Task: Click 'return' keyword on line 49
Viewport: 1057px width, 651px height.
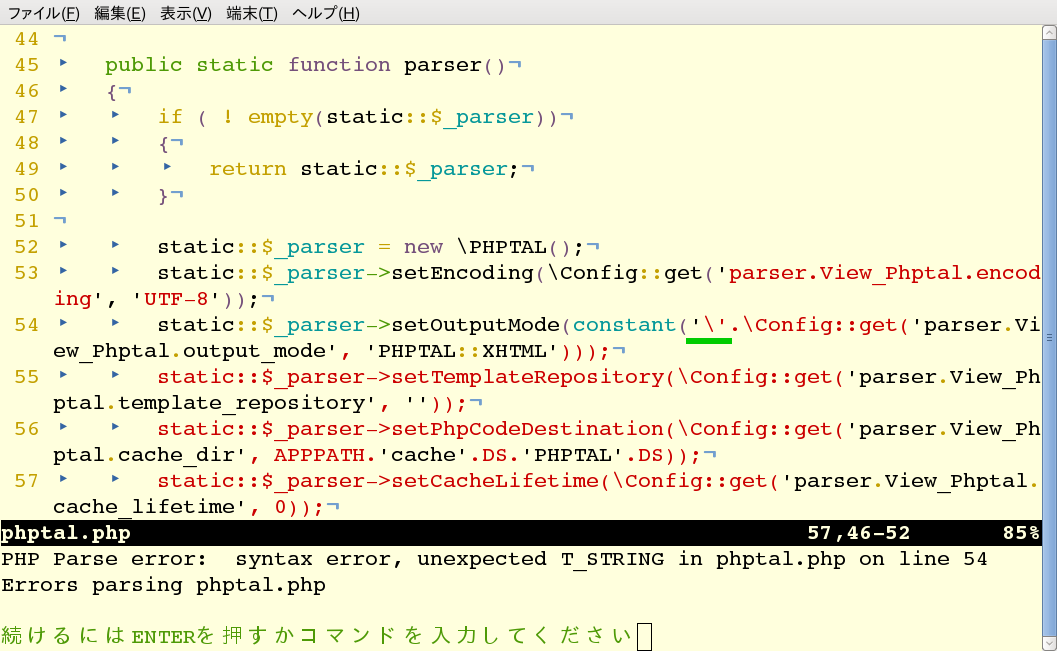Action: tap(248, 168)
